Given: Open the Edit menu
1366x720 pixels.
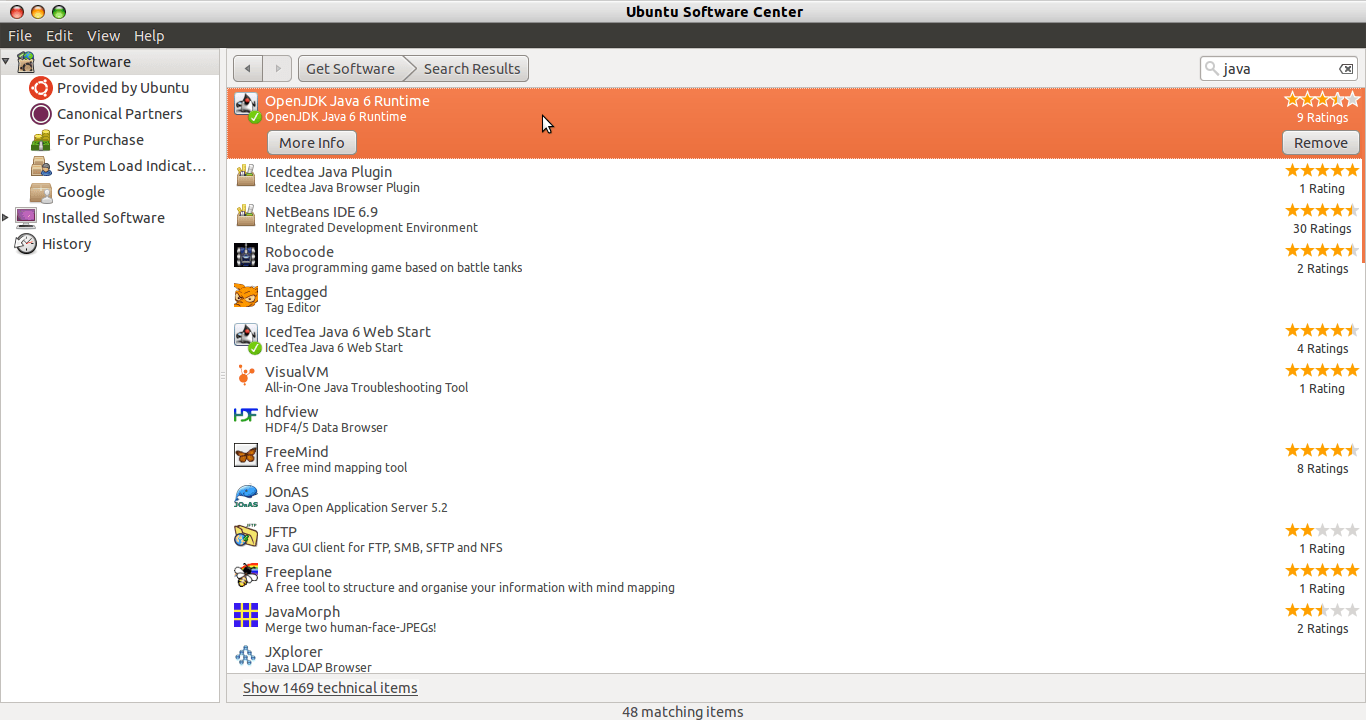Looking at the screenshot, I should 59,36.
